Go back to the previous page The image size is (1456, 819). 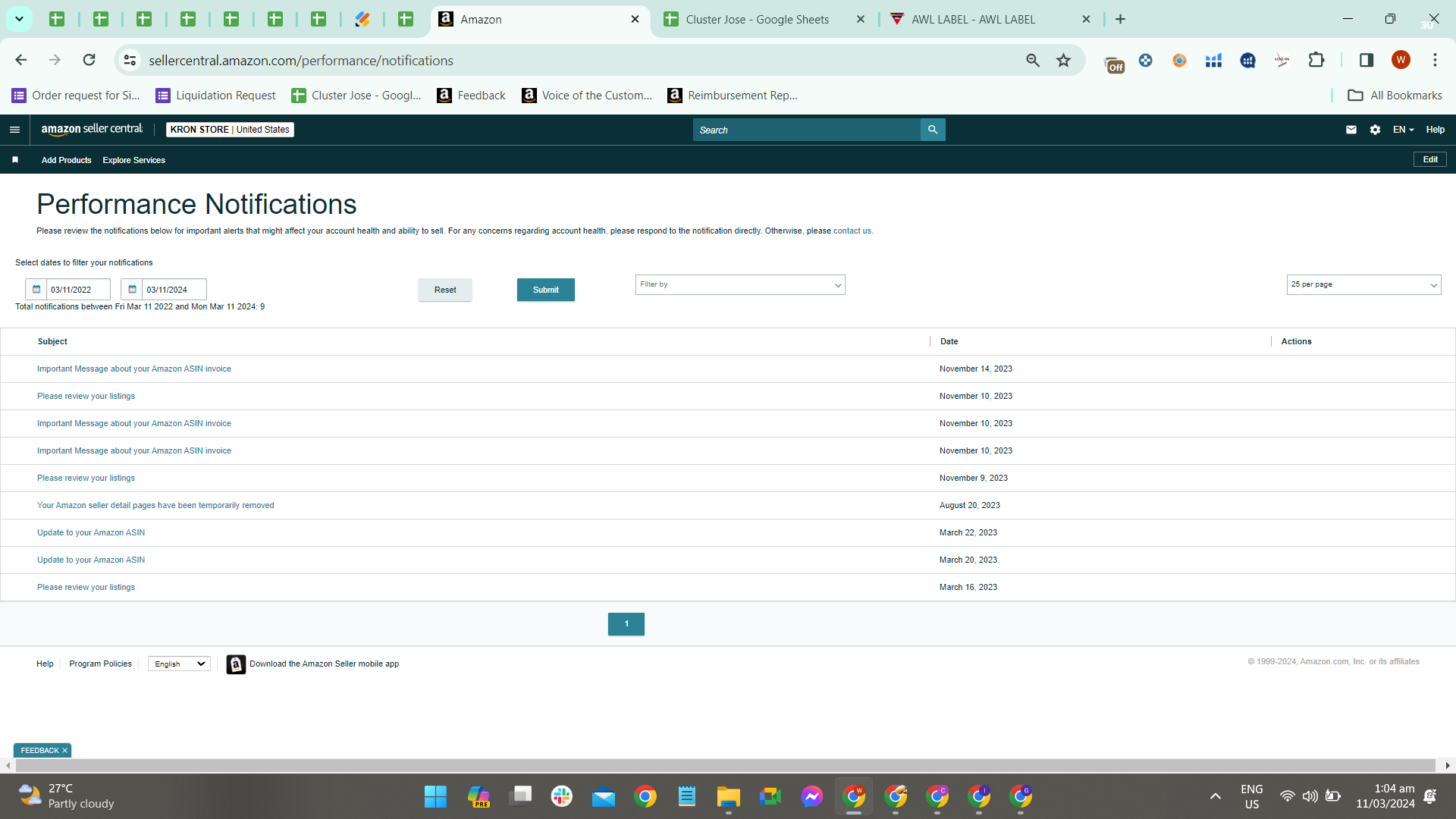click(x=21, y=60)
